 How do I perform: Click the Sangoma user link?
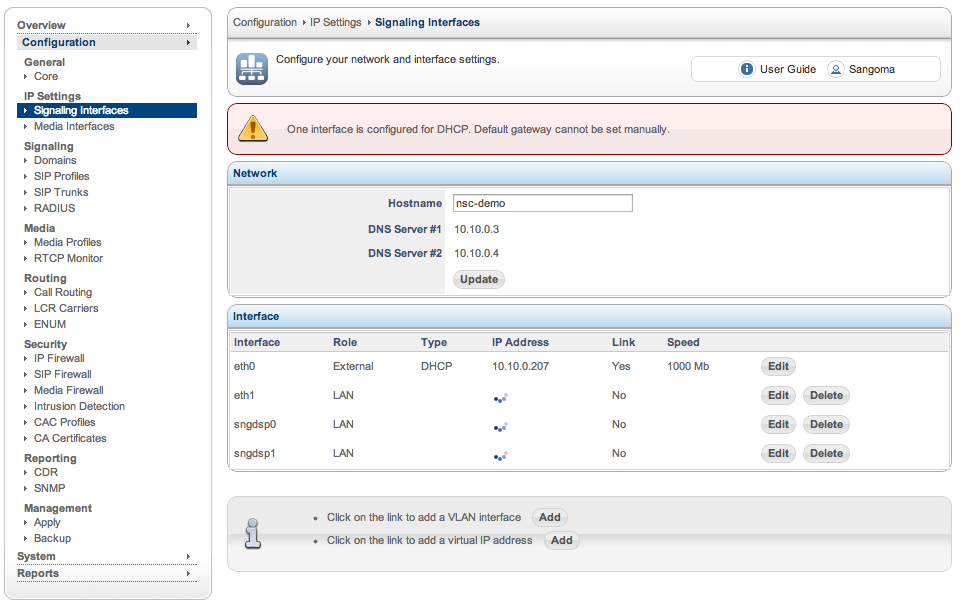tap(872, 69)
